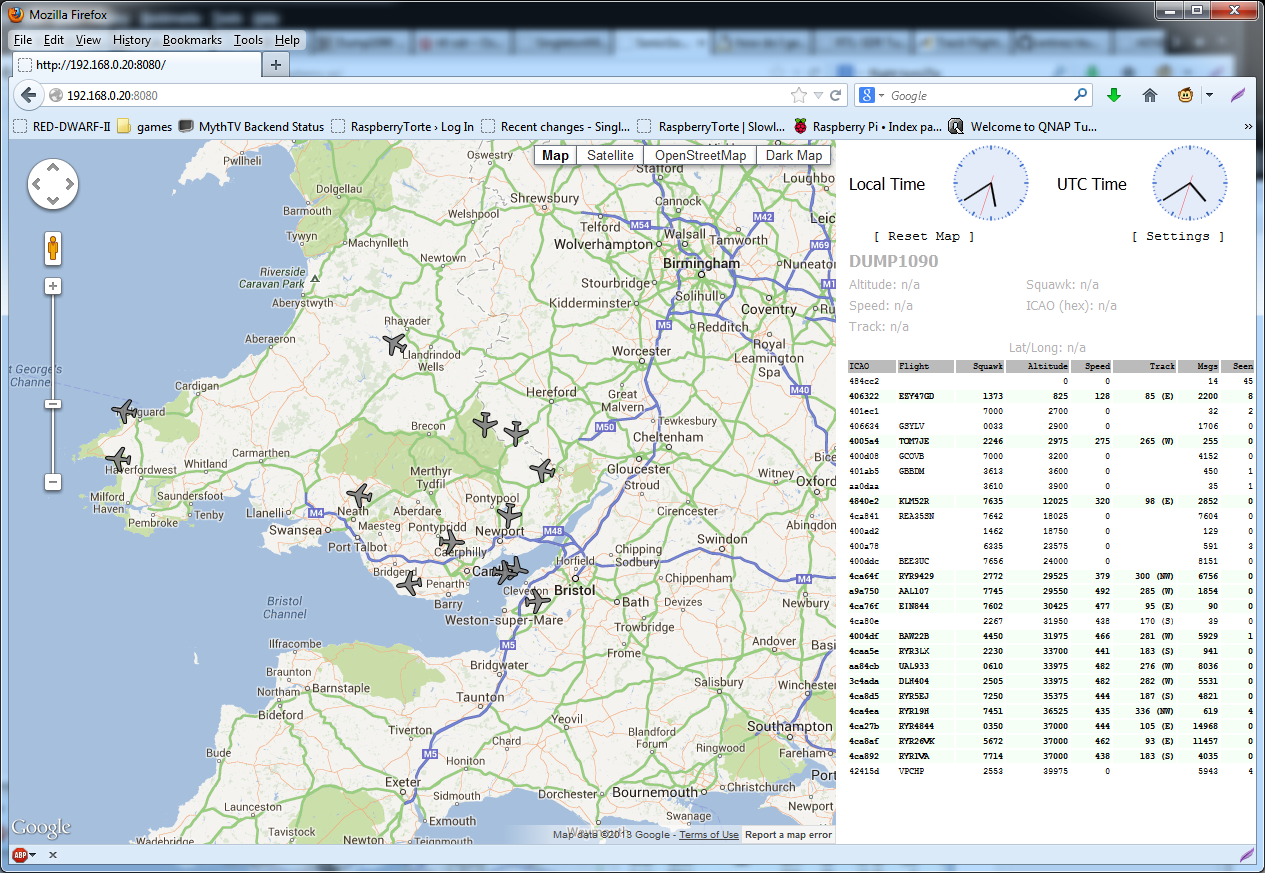The image size is (1265, 873).
Task: Open search engine dropdown next to Google icon
Action: [880, 96]
